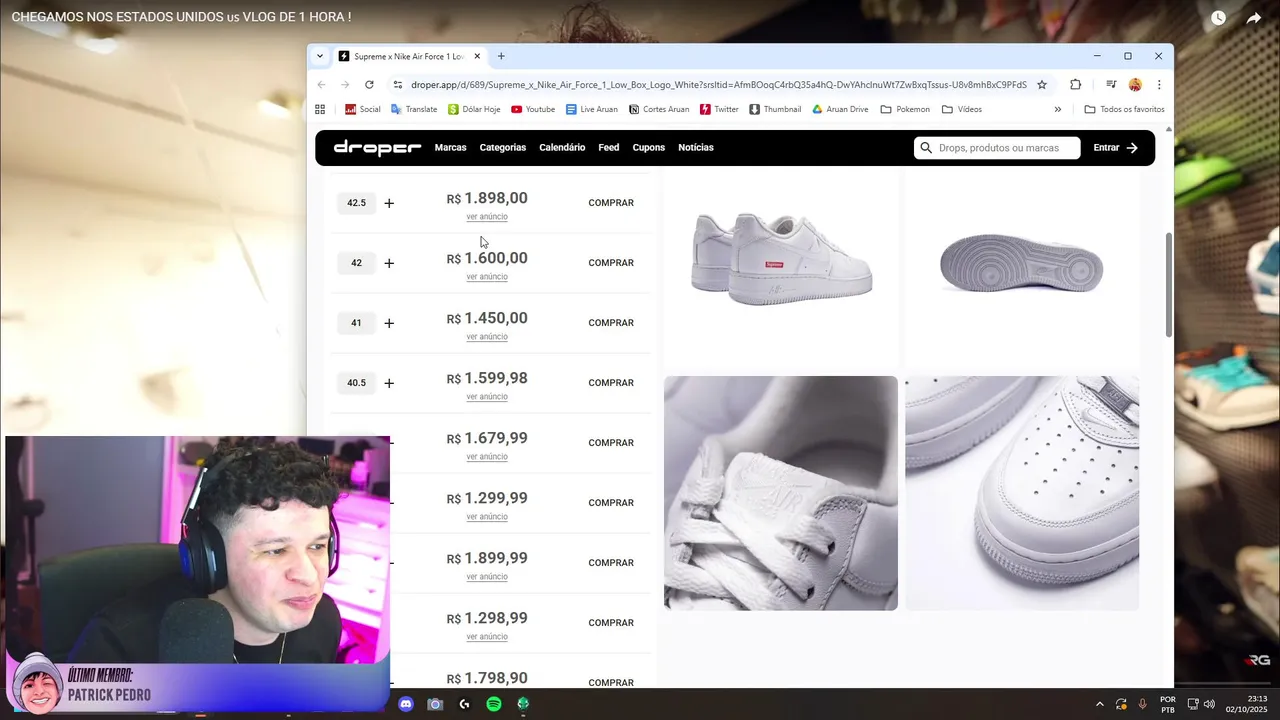Open the volume control in system tray

[1209, 704]
